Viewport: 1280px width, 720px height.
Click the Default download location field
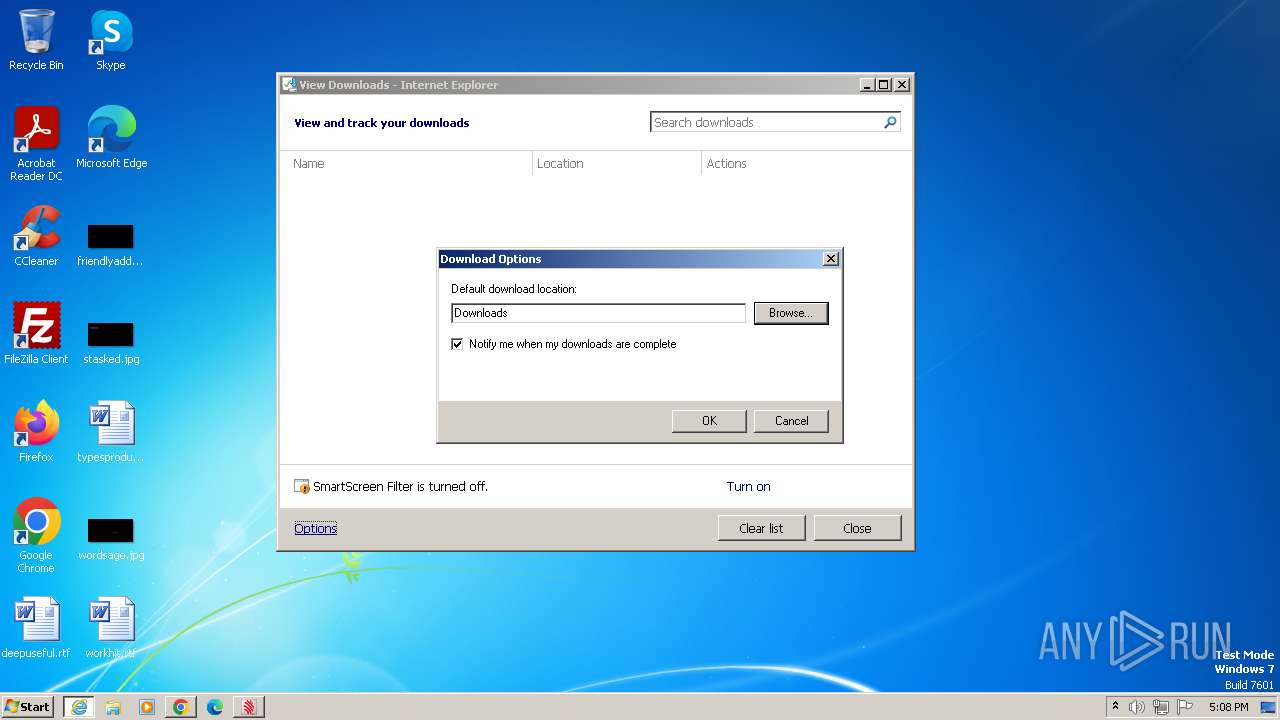598,313
